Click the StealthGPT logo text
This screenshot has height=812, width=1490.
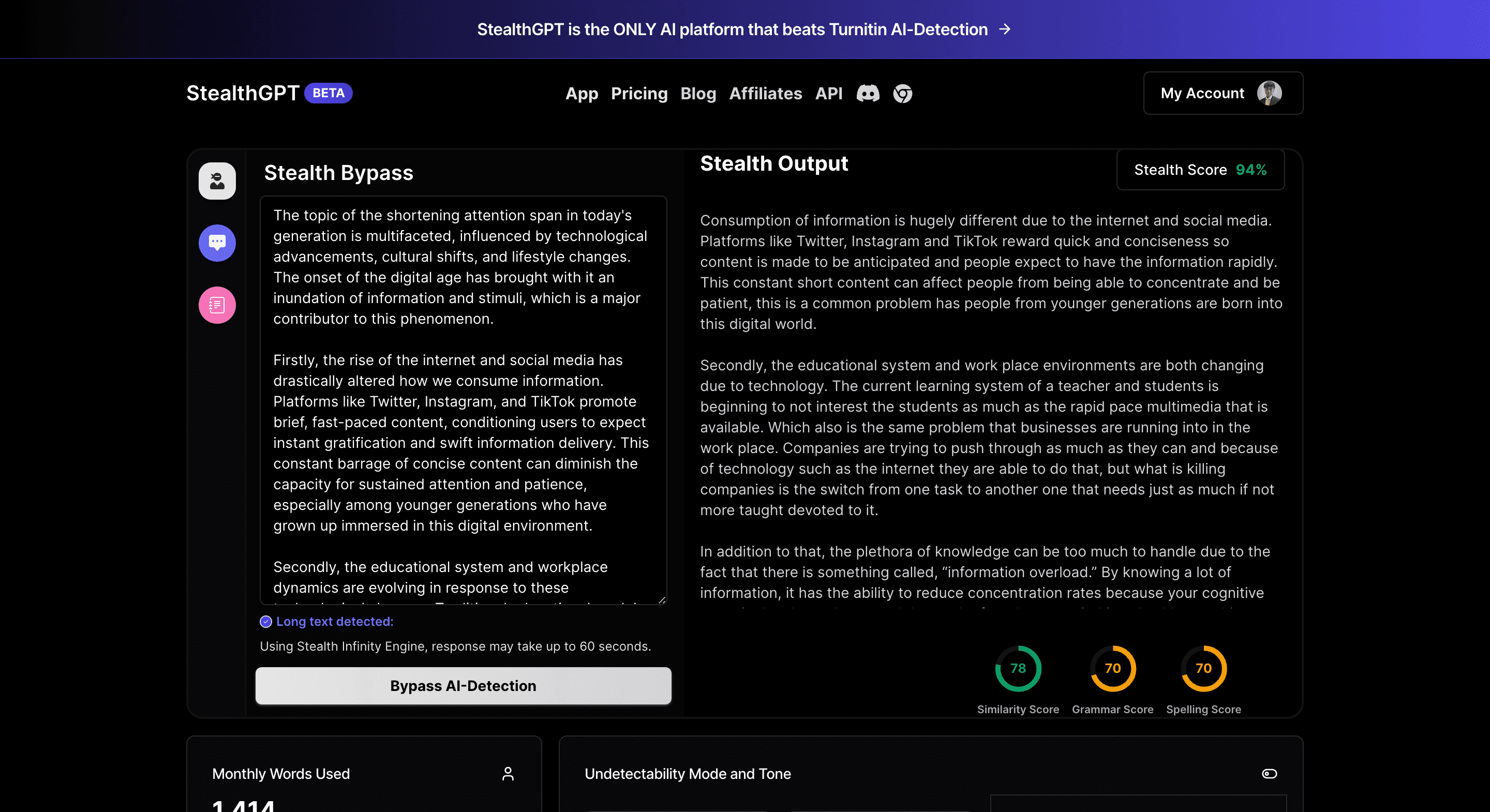(243, 93)
